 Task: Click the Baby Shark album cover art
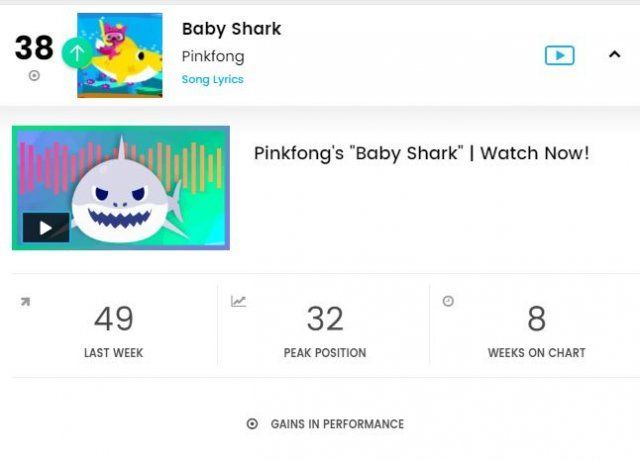pos(120,55)
